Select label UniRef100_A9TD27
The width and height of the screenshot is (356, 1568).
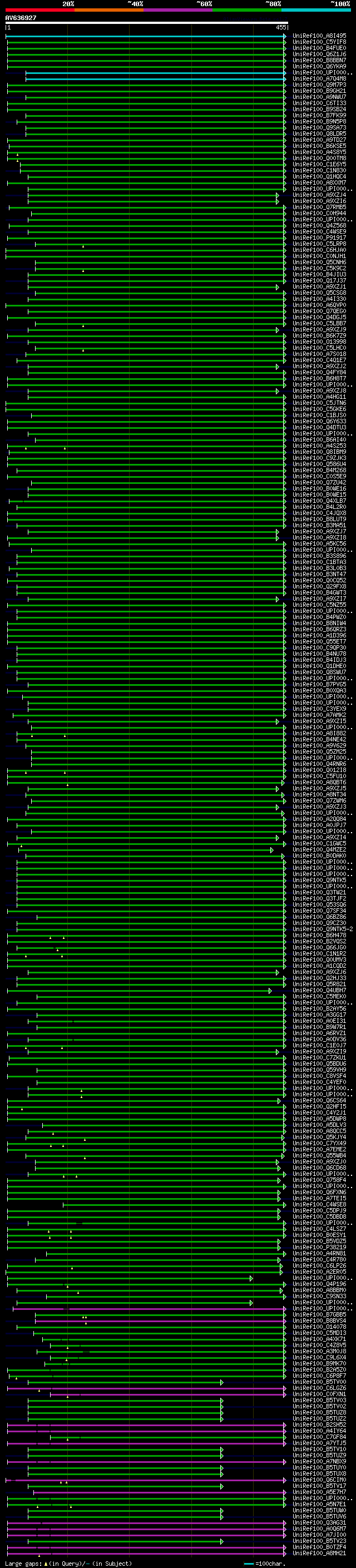click(x=319, y=140)
